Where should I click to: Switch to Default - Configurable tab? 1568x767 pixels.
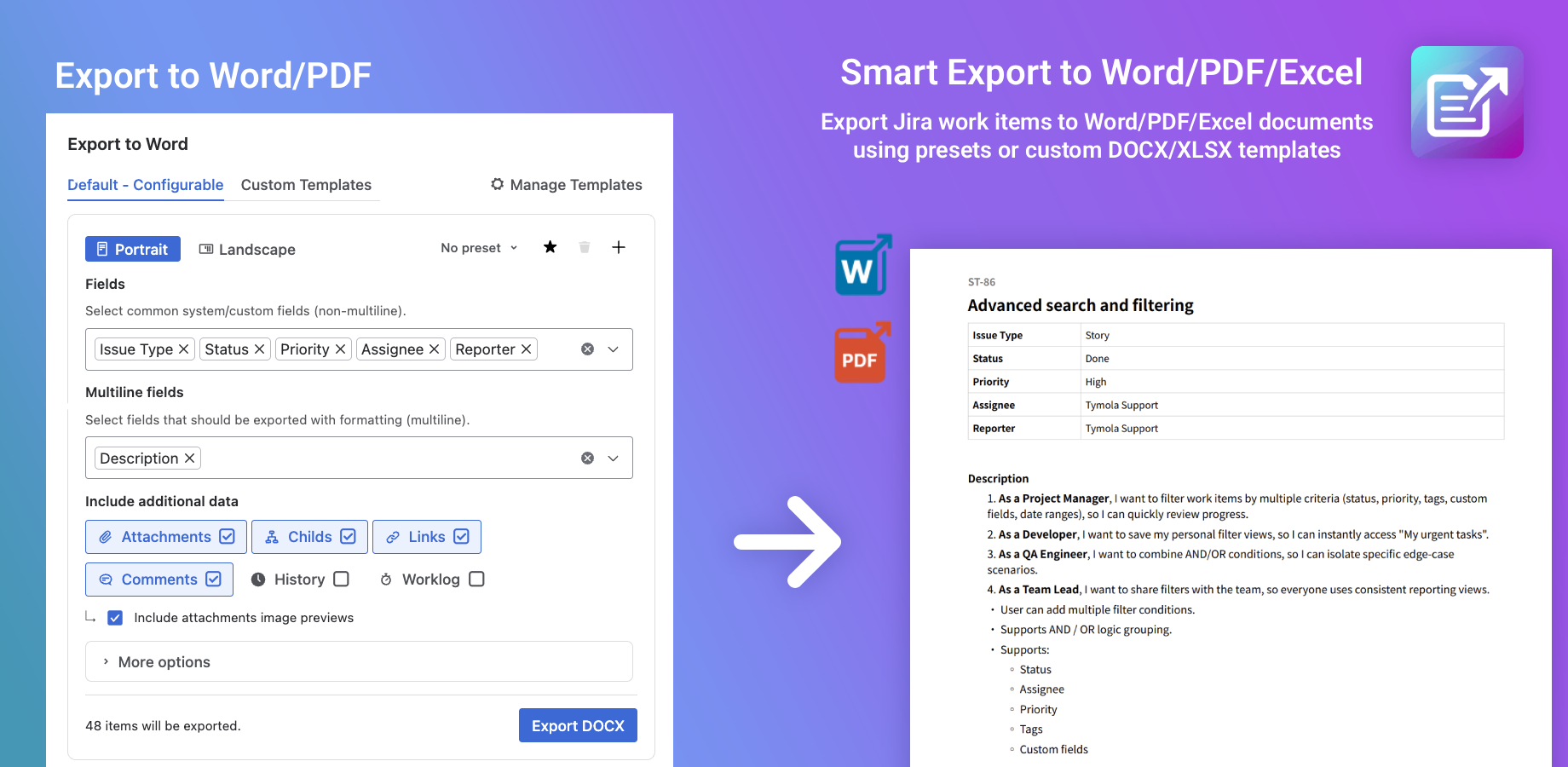click(146, 185)
